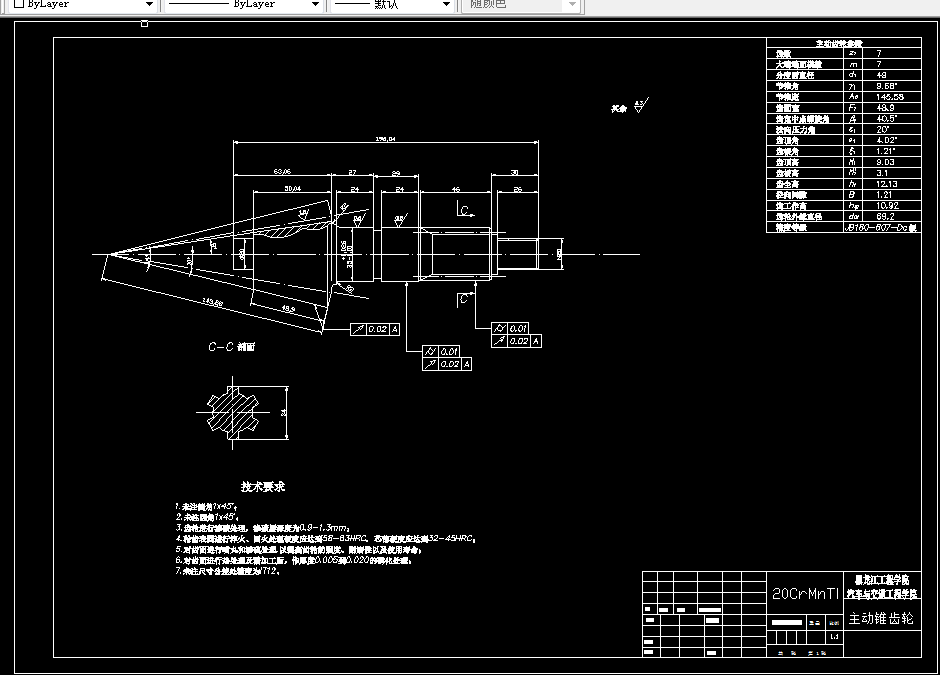This screenshot has height=675, width=940.
Task: Select the 26 length dimension text
Action: pyautogui.click(x=518, y=189)
